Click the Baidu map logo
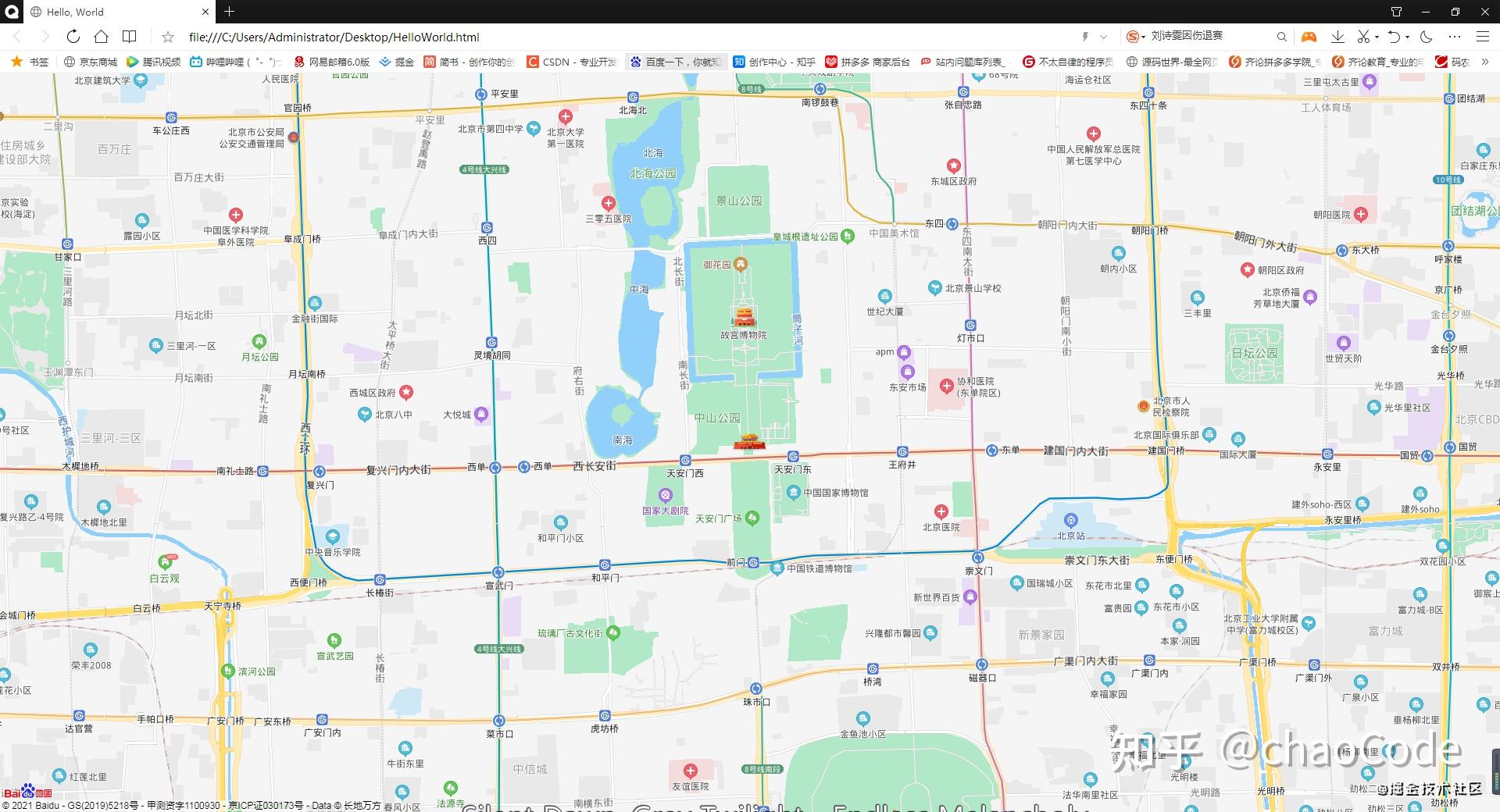The width and height of the screenshot is (1500, 812). coord(27,792)
